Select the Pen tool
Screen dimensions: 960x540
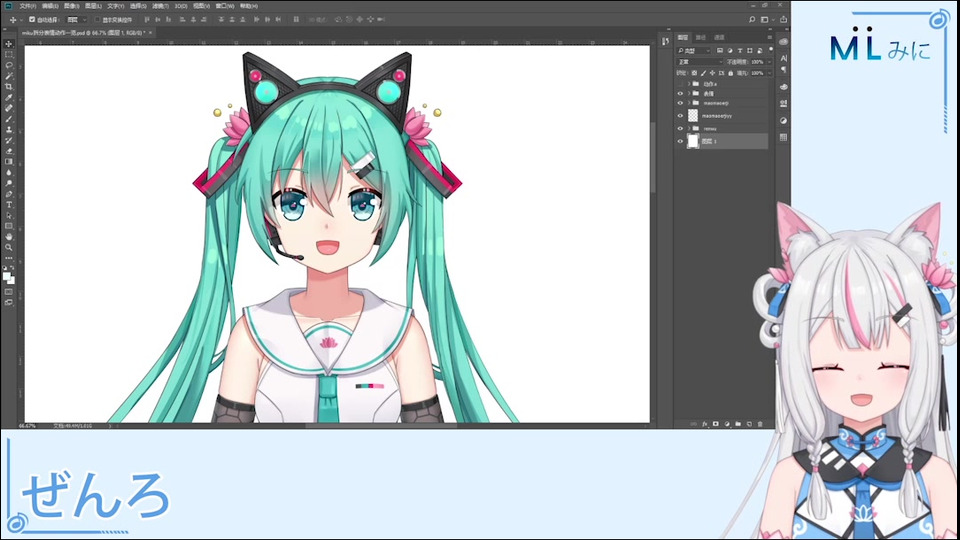click(9, 194)
